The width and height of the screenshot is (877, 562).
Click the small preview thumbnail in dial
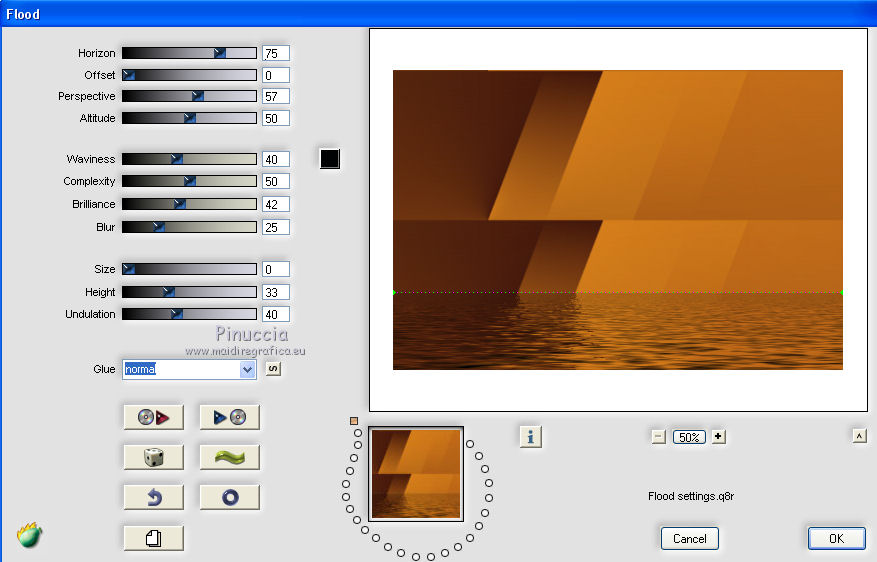[416, 474]
